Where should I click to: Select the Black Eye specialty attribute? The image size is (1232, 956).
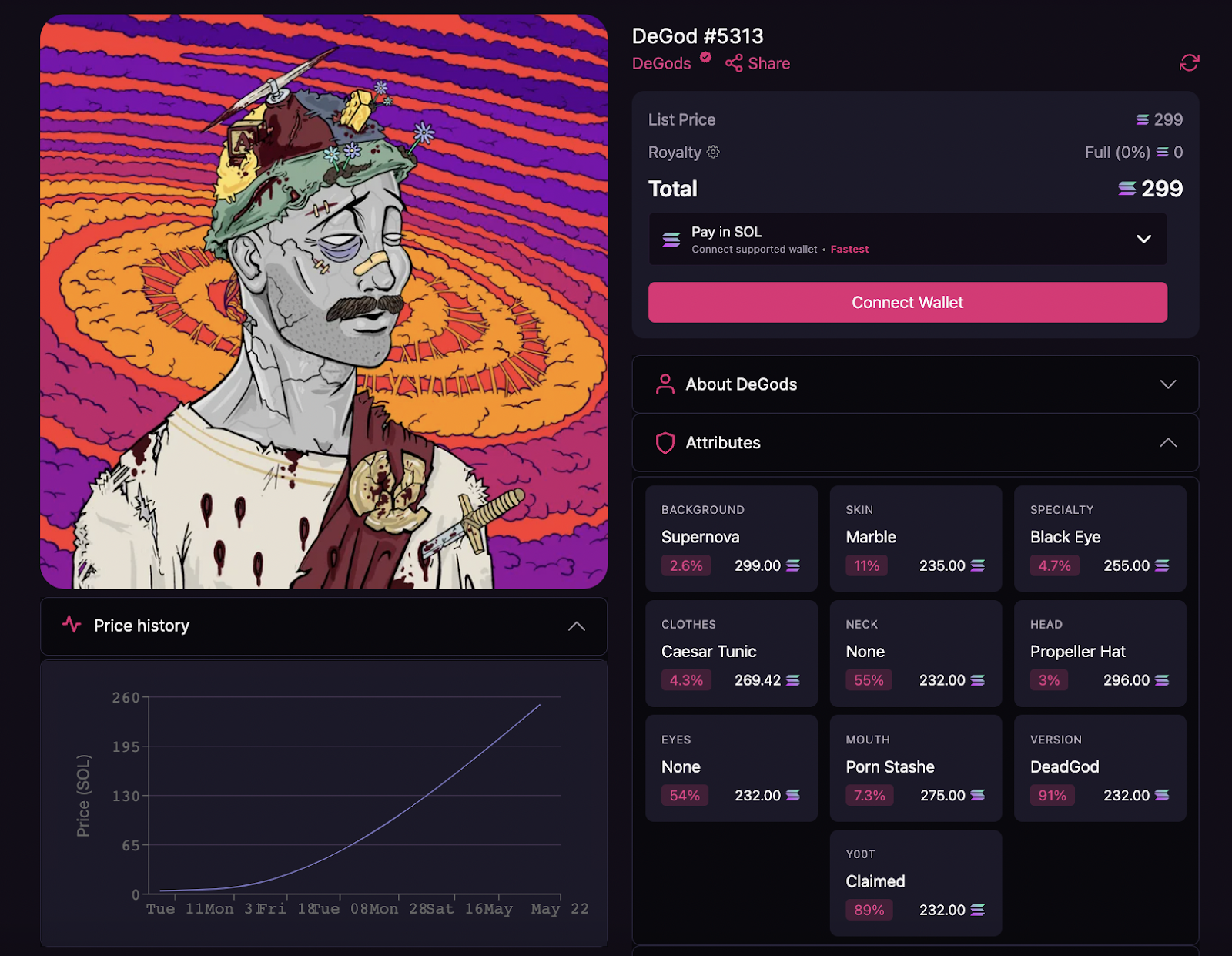[1100, 538]
